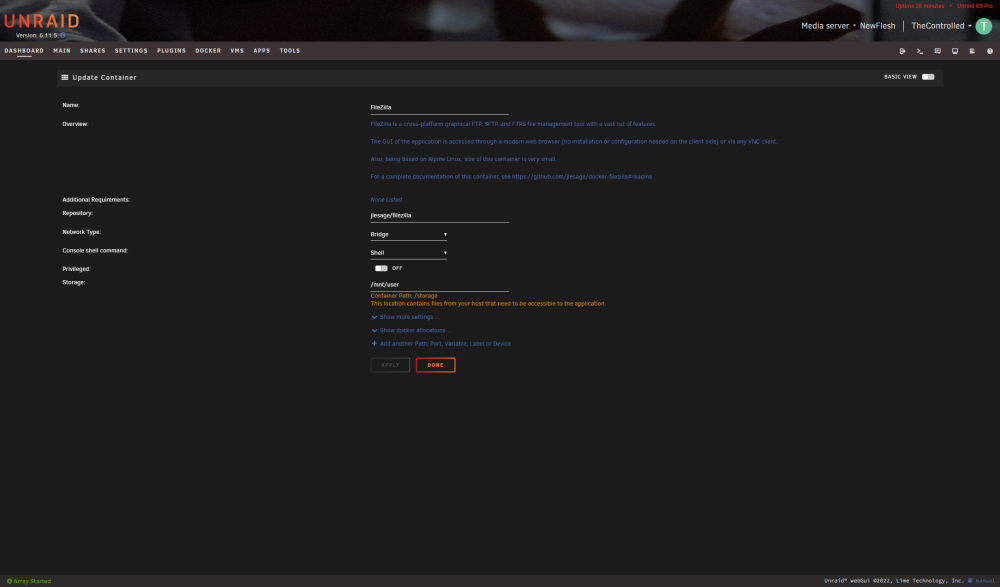Click the Unraid OS Pro link

(x=974, y=6)
